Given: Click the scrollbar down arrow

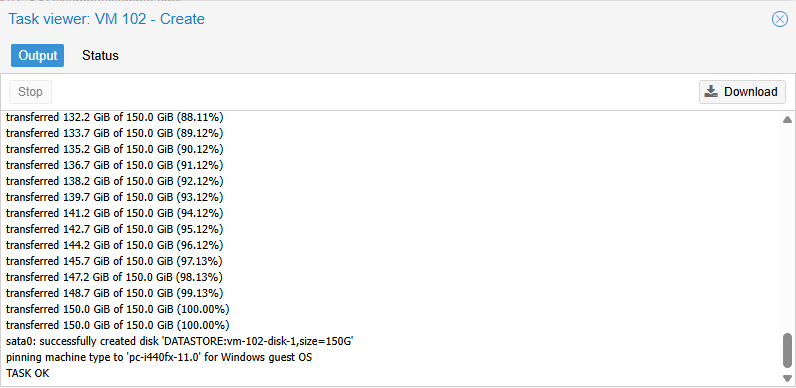Looking at the screenshot, I should click(x=787, y=378).
